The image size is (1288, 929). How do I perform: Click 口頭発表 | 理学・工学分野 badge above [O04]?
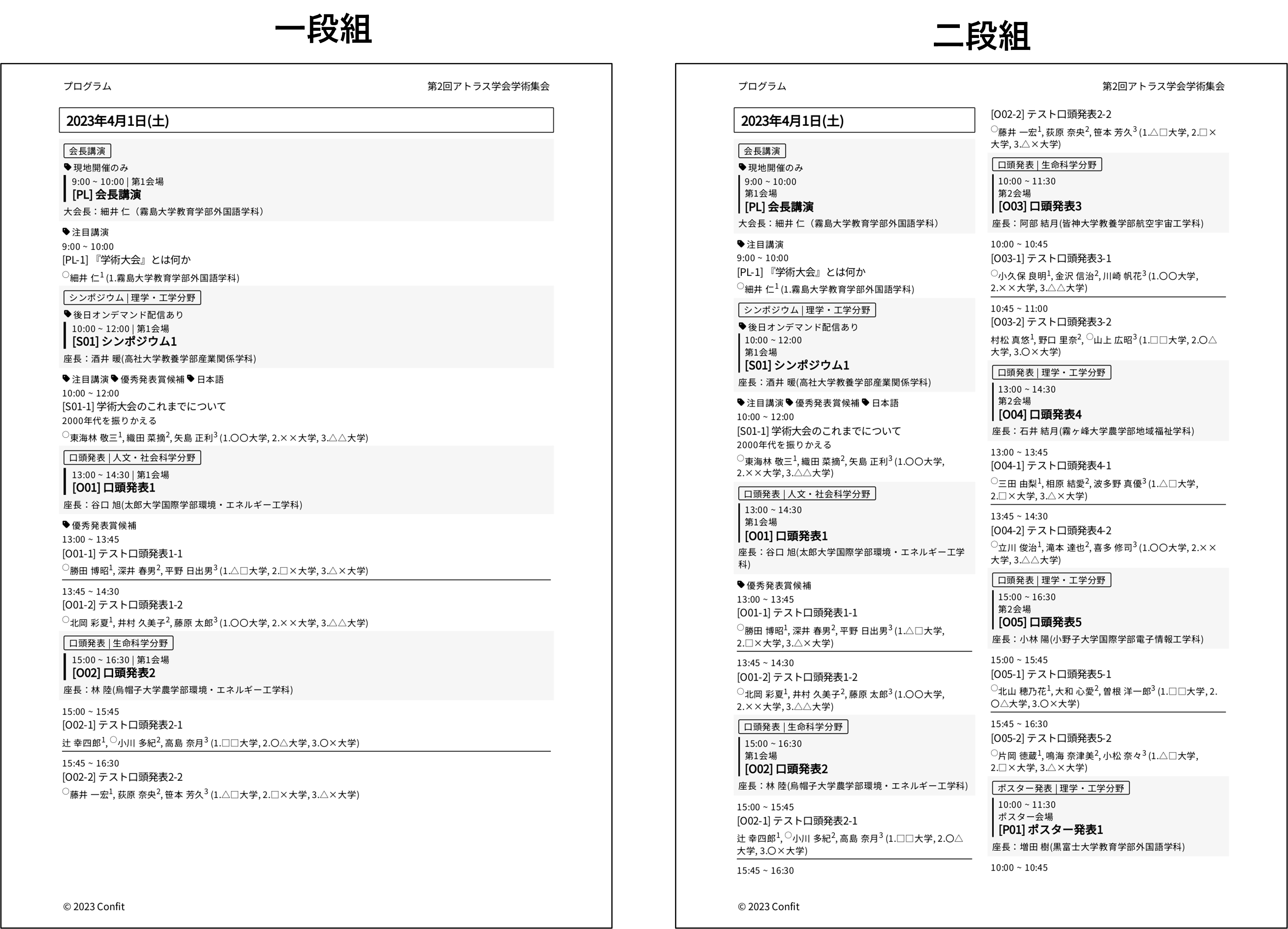click(1051, 372)
